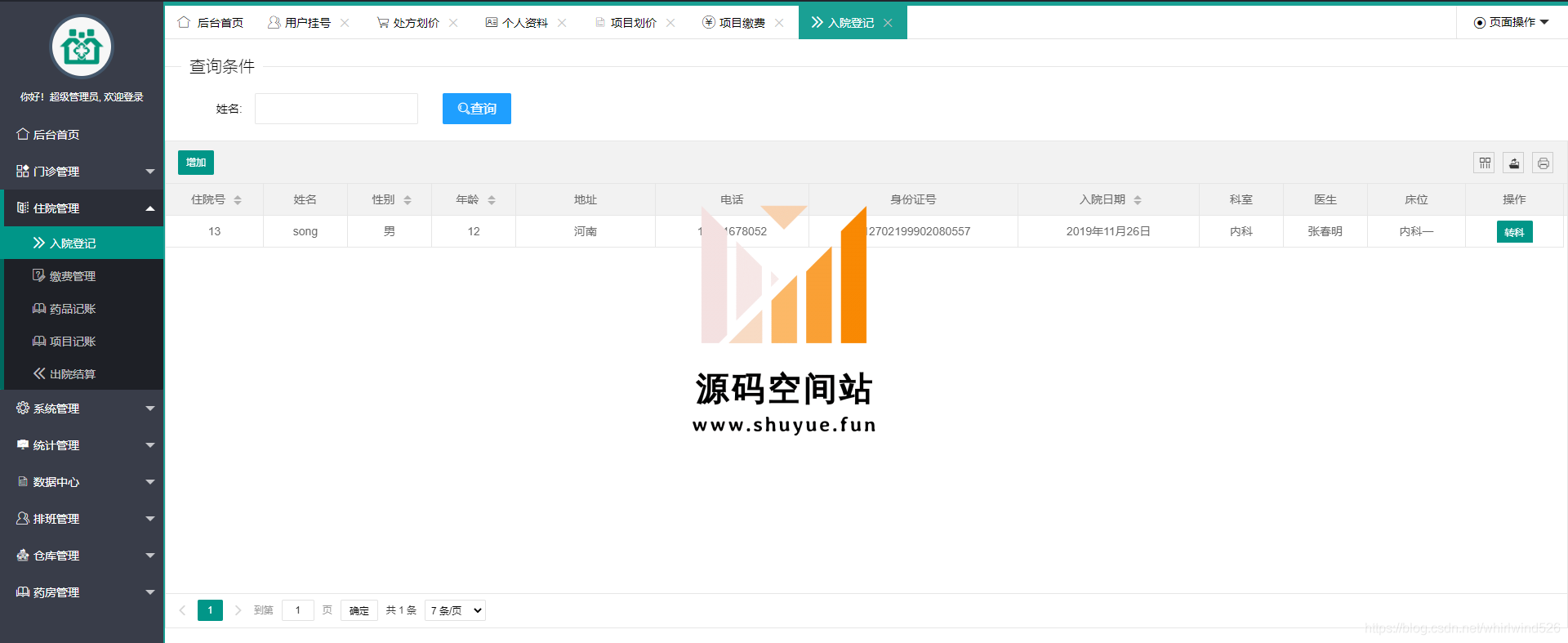
Task: Click the 身份证号 column header
Action: click(x=913, y=199)
